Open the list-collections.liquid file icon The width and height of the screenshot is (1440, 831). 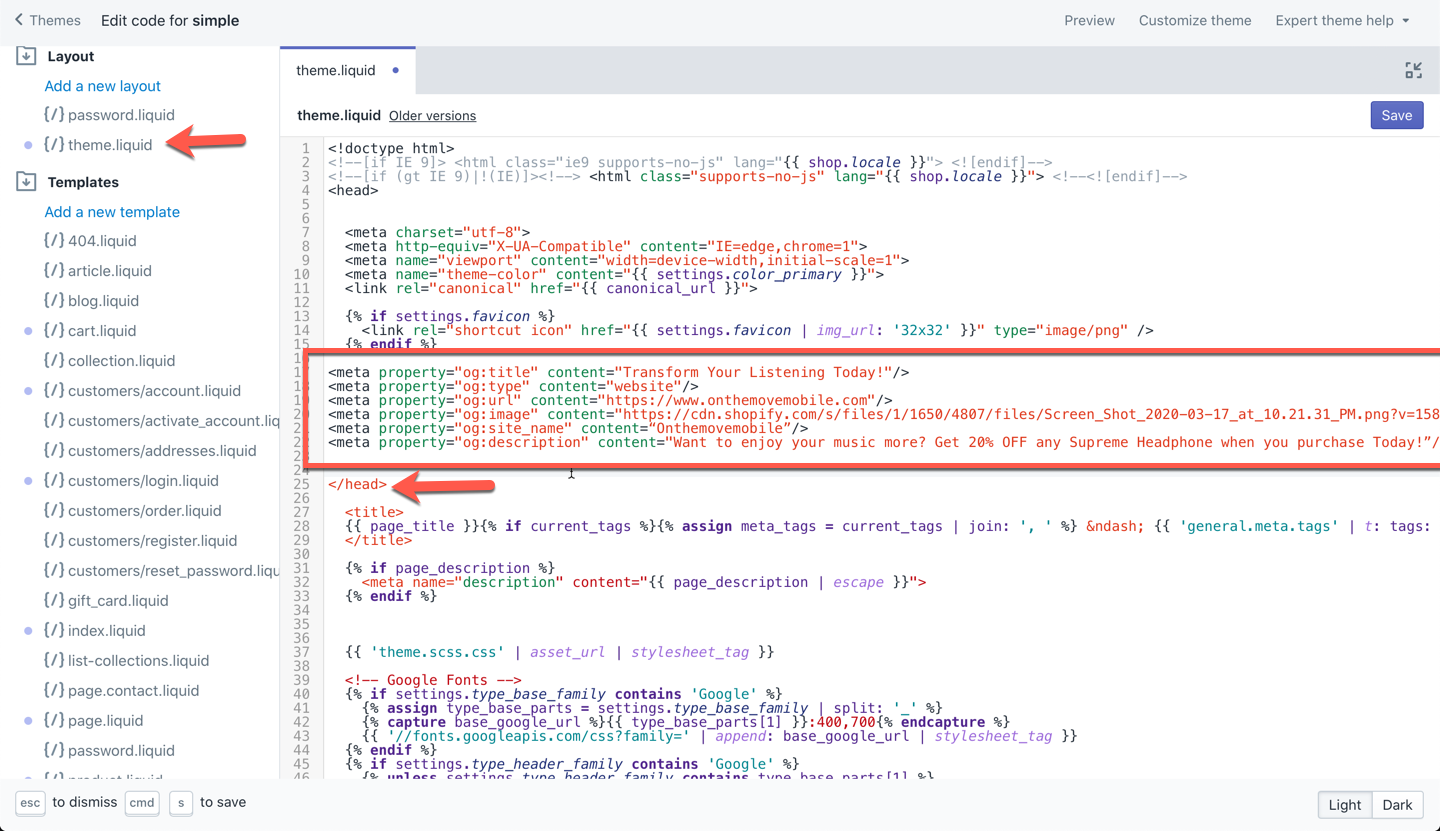pyautogui.click(x=56, y=660)
